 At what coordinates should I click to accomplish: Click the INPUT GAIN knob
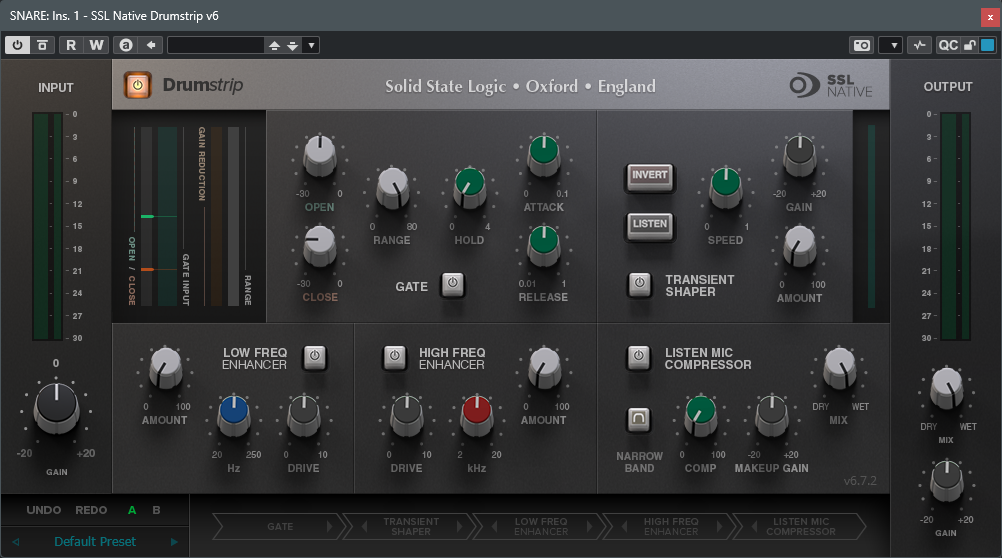tap(56, 407)
